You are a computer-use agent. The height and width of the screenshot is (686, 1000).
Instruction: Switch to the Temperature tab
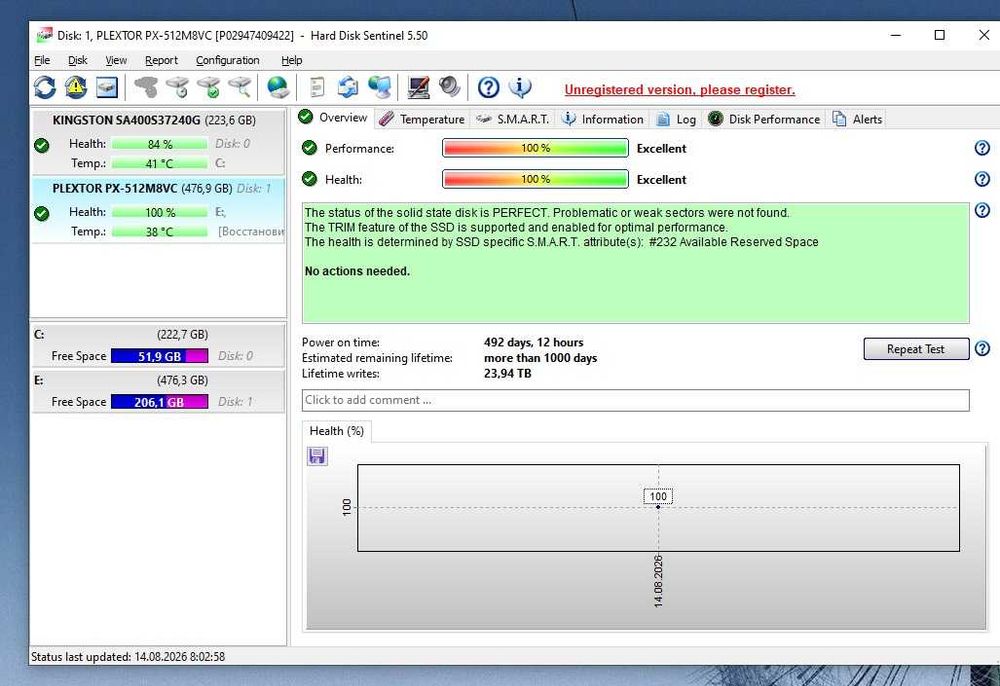(422, 119)
